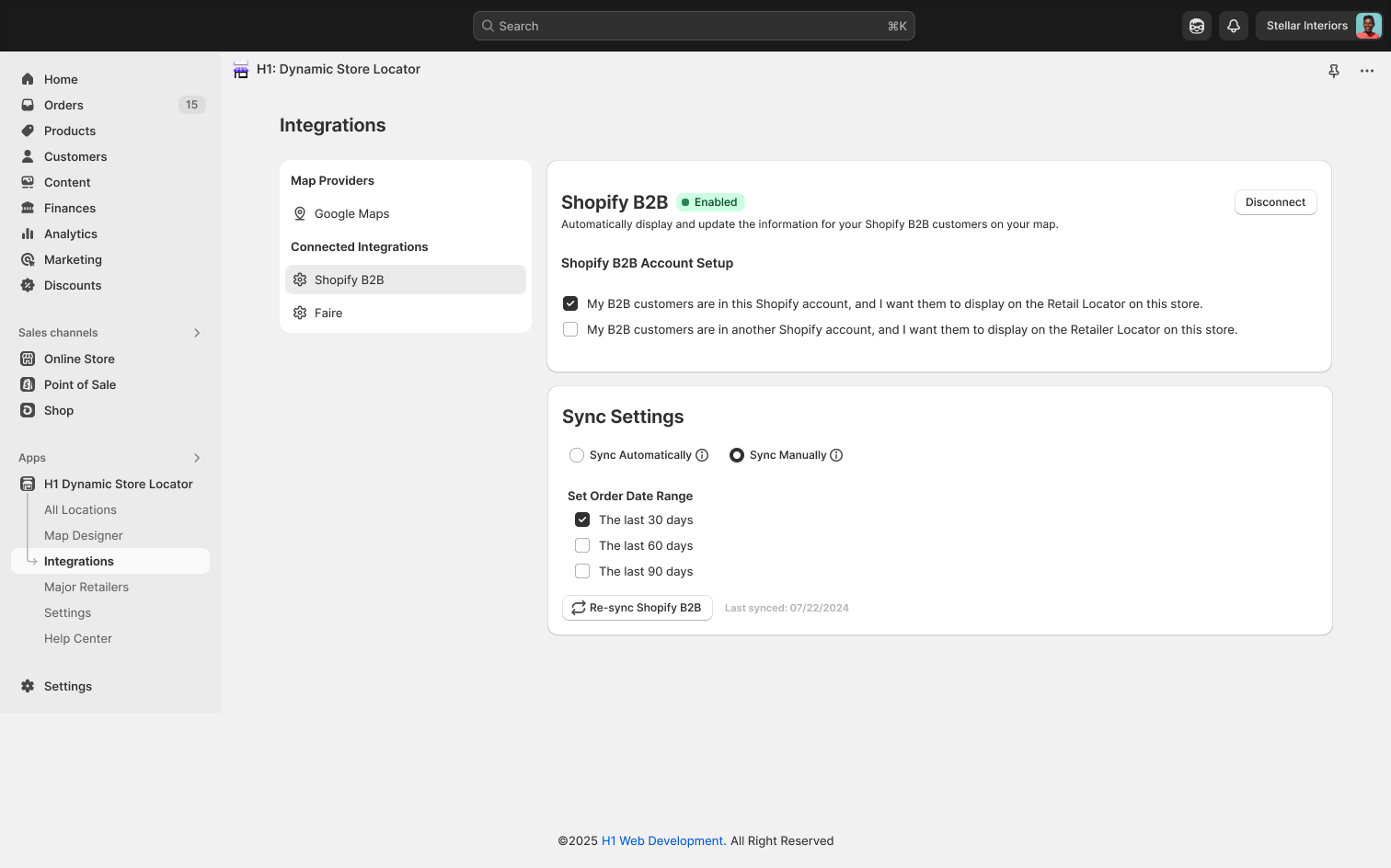This screenshot has height=868, width=1391.
Task: Click the store locator header logo icon
Action: click(x=241, y=70)
